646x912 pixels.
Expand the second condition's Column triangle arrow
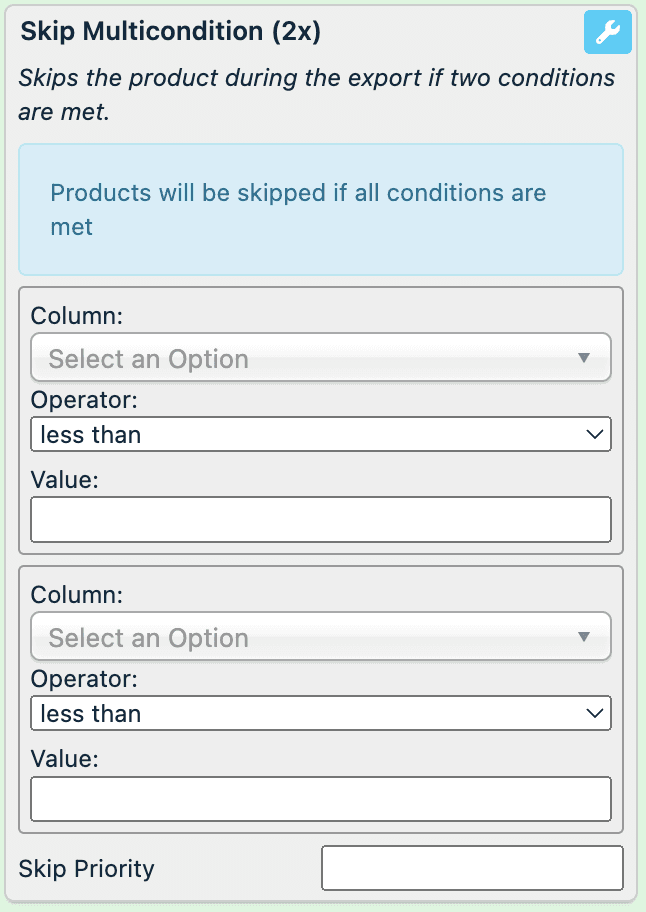coord(584,637)
